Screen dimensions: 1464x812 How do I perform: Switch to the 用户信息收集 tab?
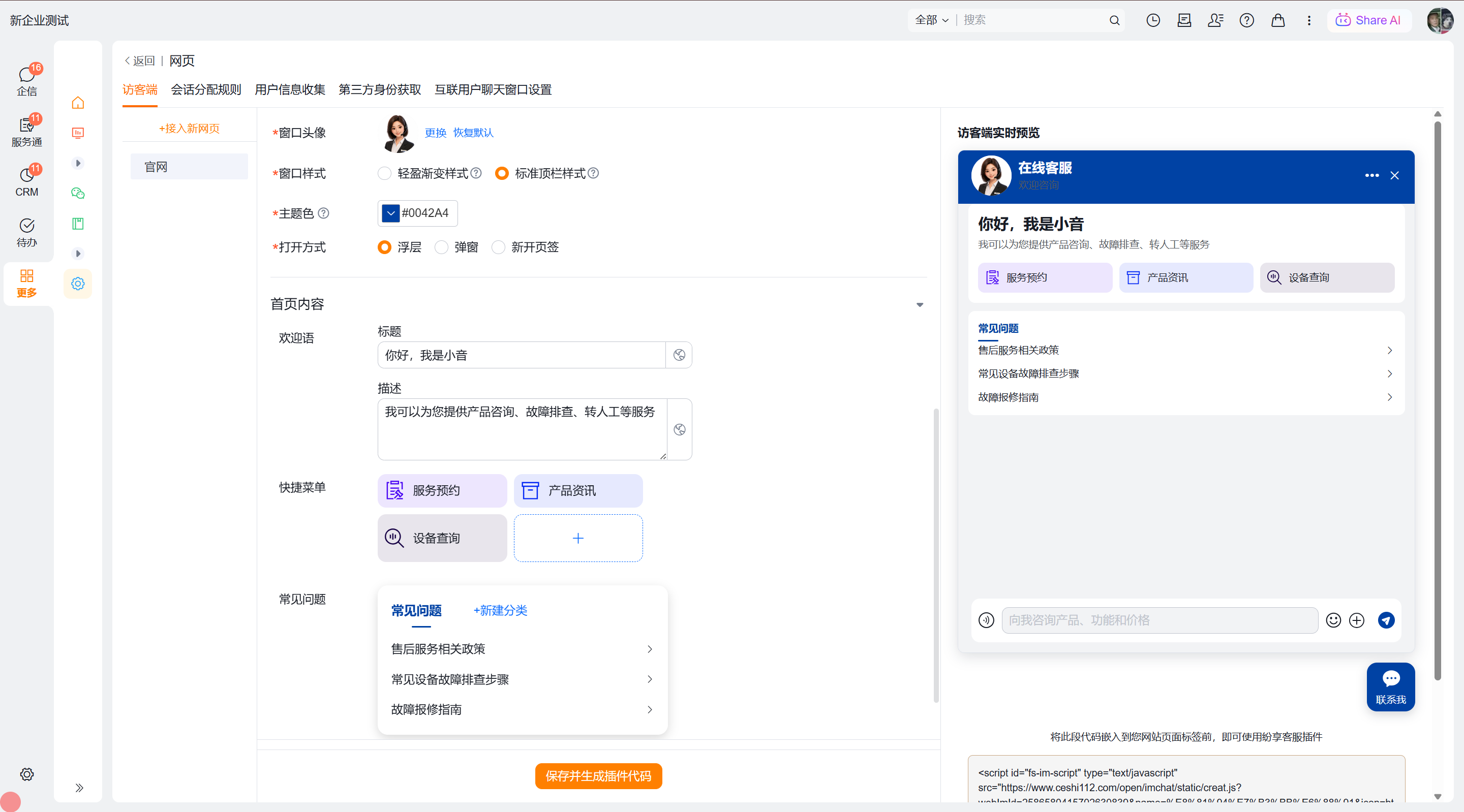click(x=290, y=90)
